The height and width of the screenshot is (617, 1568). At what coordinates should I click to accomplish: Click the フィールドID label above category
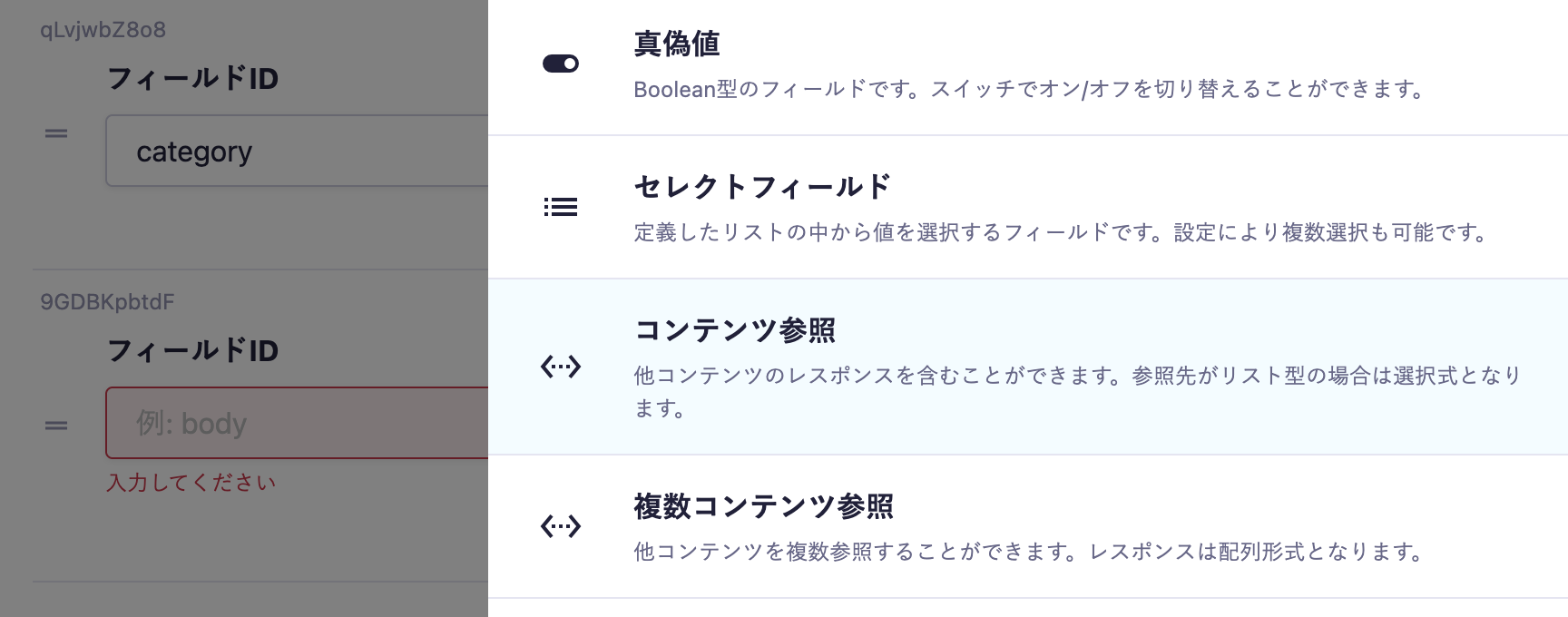(x=192, y=79)
